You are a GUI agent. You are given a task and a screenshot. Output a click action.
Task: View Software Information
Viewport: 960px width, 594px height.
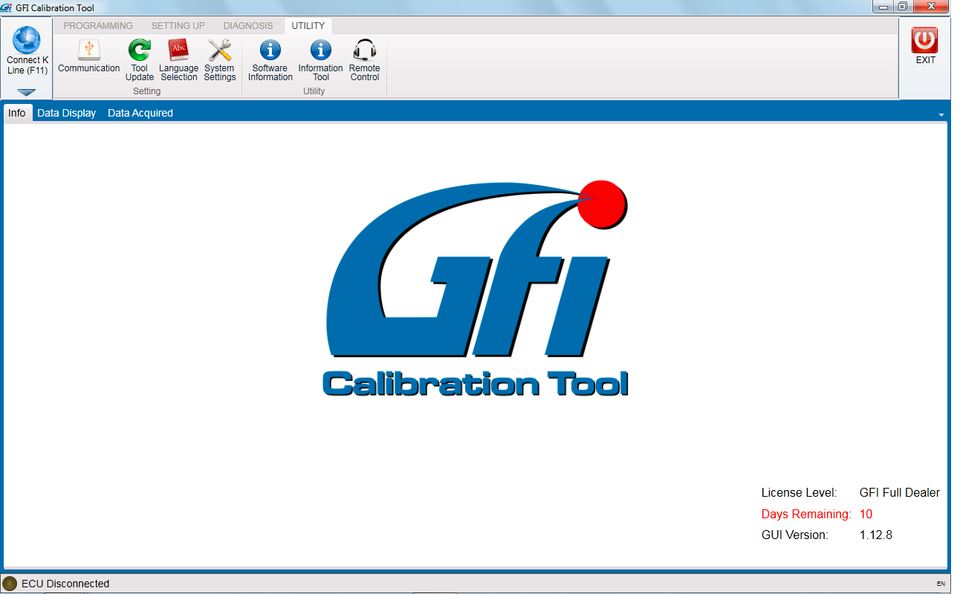pos(269,57)
